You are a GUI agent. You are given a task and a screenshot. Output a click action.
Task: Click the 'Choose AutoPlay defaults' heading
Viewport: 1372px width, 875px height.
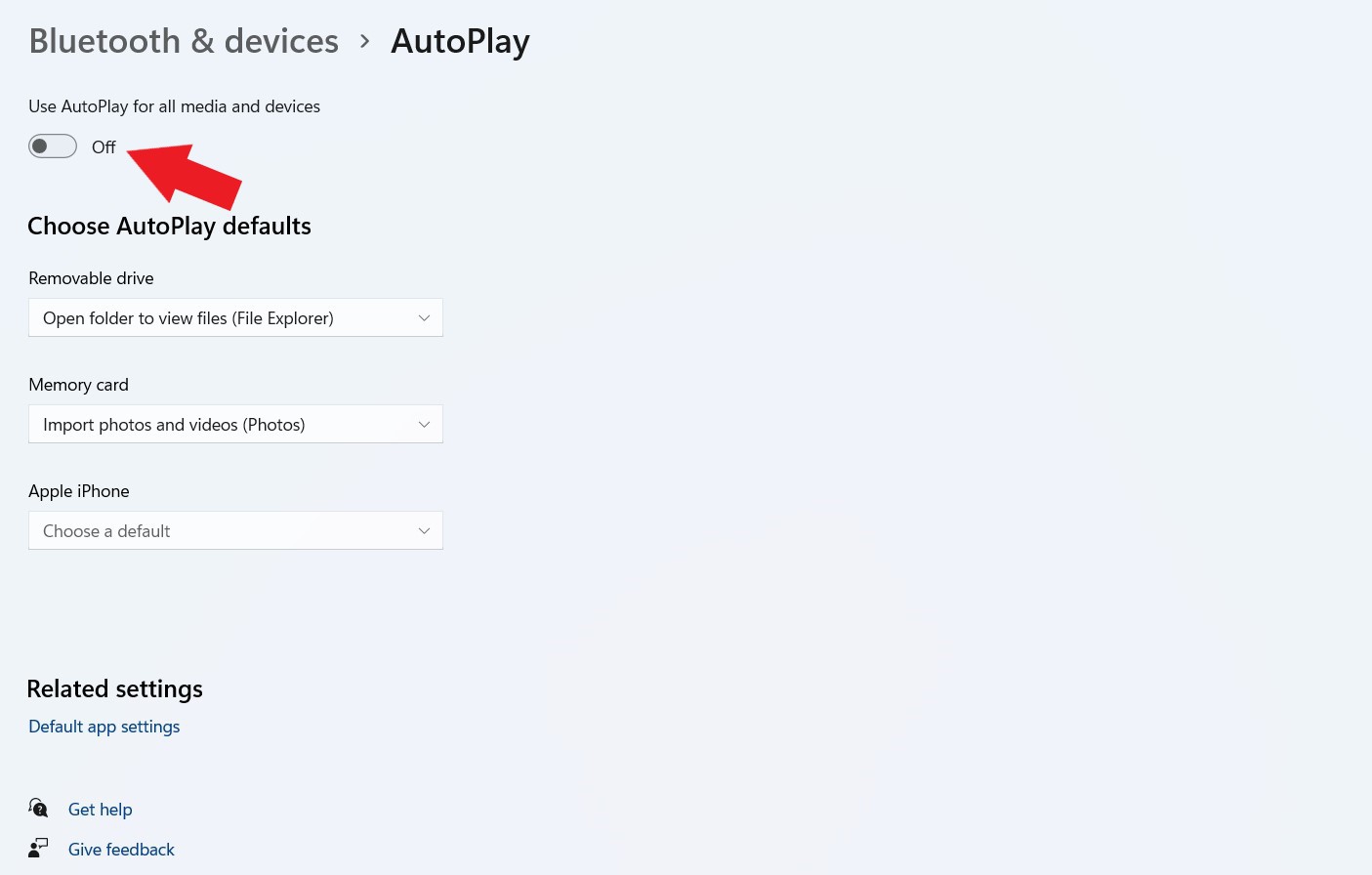click(x=169, y=227)
